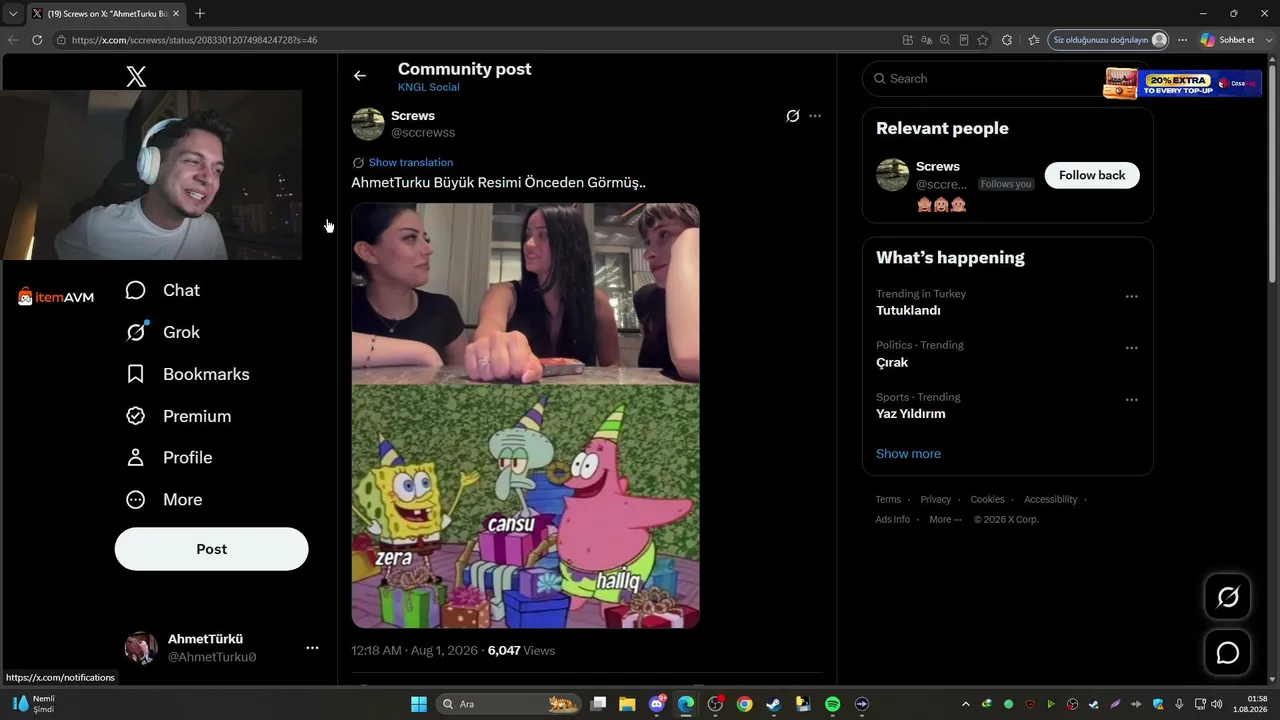Image resolution: width=1280 pixels, height=720 pixels.
Task: Open the Windows Start menu
Action: click(x=419, y=704)
